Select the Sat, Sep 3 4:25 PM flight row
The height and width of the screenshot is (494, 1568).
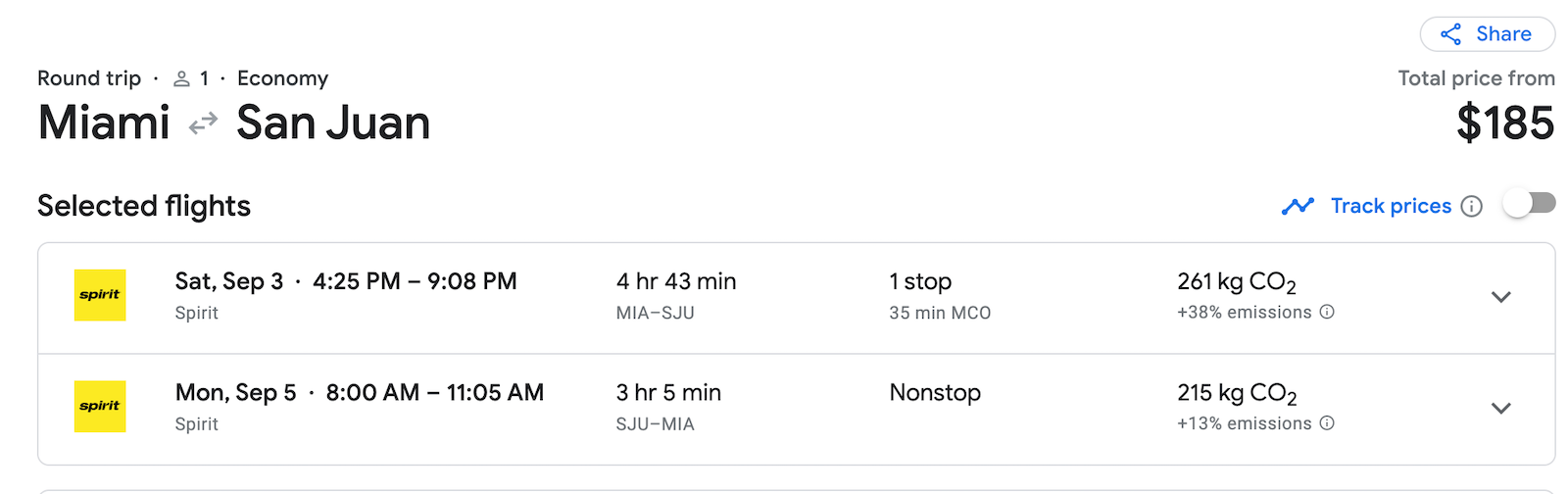click(x=796, y=298)
